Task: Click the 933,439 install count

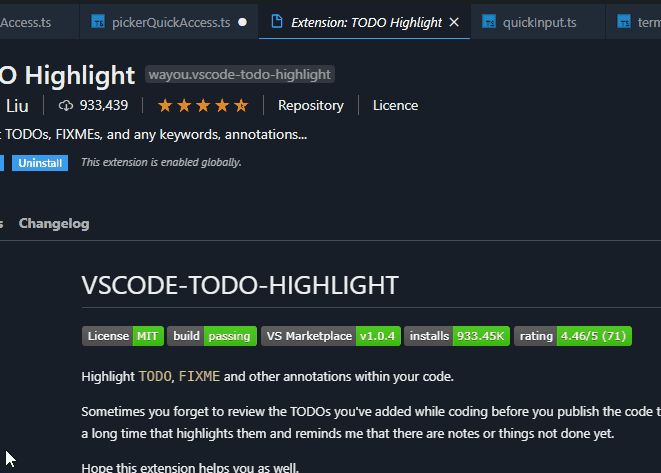Action: pos(104,105)
